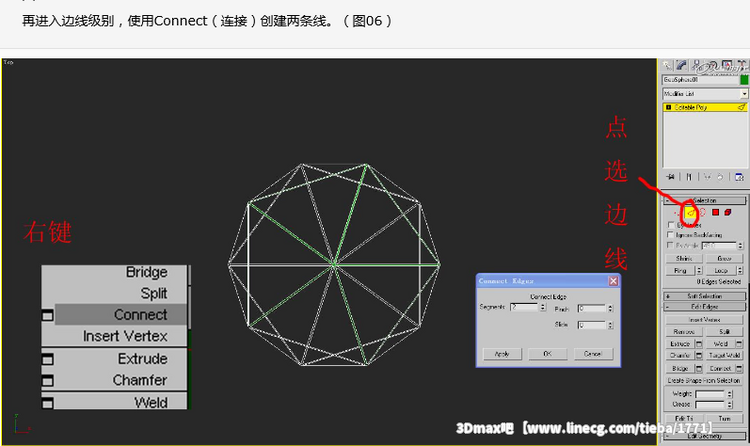Click Connect button in Edit Edges

tap(721, 368)
